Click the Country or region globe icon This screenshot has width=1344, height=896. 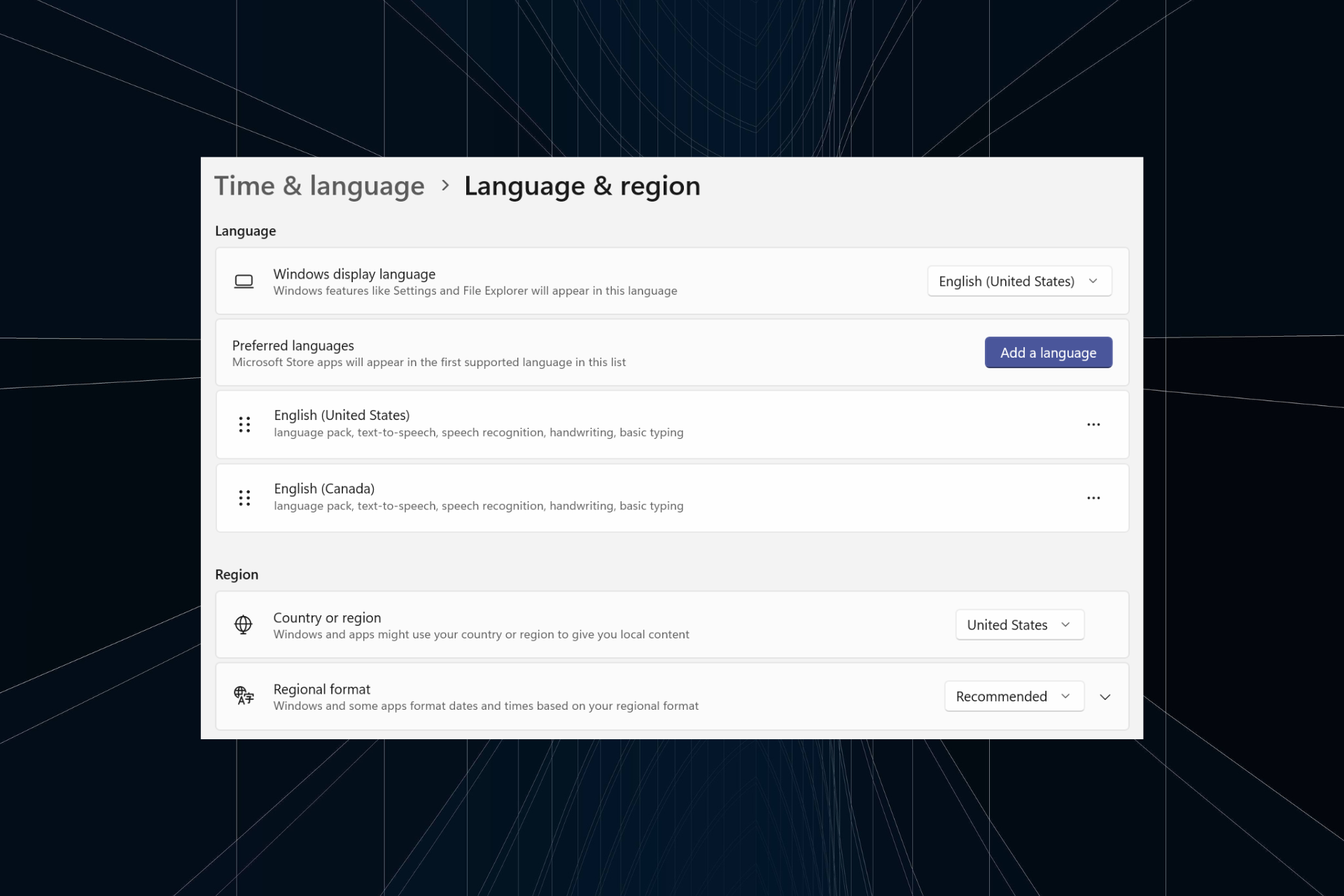[243, 624]
